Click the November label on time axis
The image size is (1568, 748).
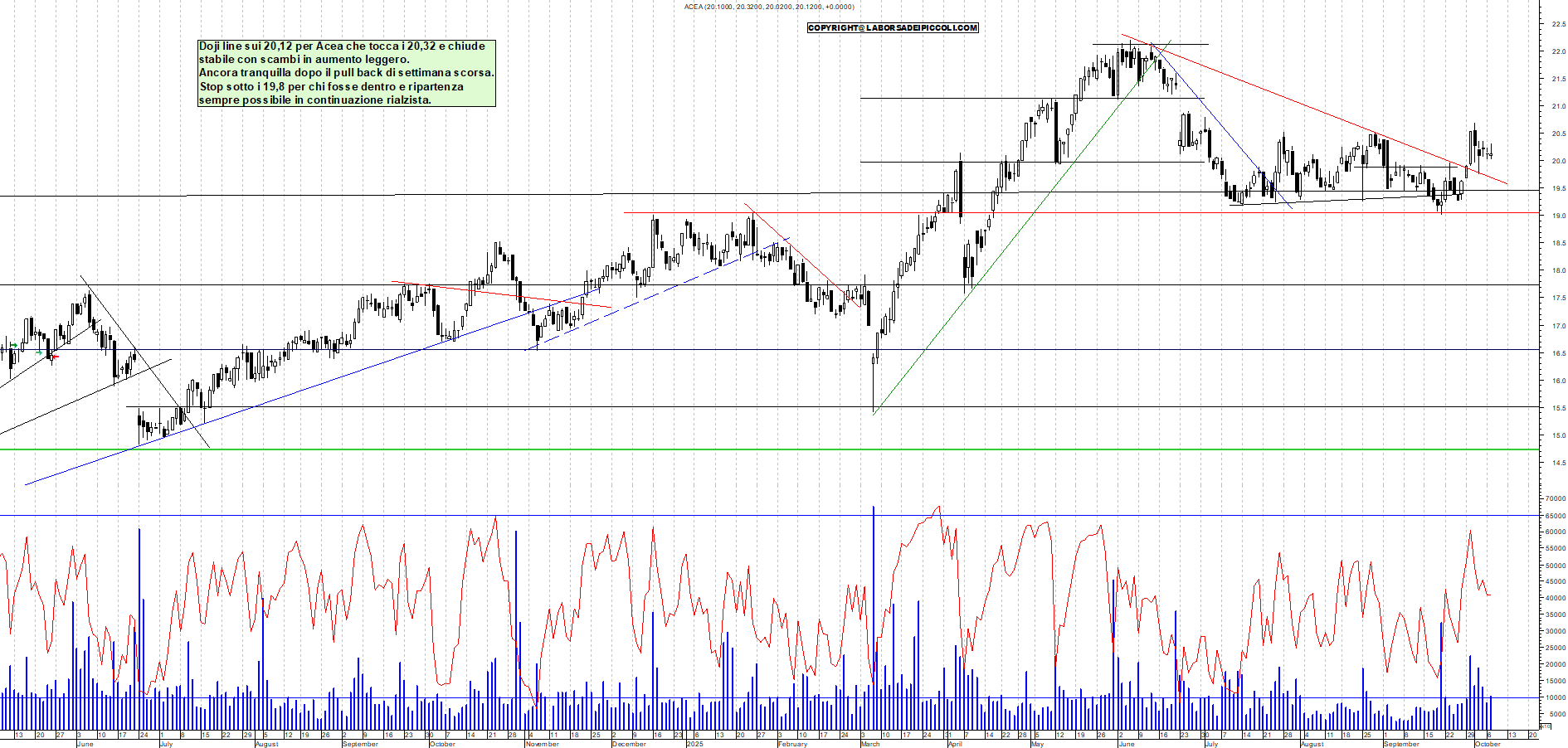point(542,744)
